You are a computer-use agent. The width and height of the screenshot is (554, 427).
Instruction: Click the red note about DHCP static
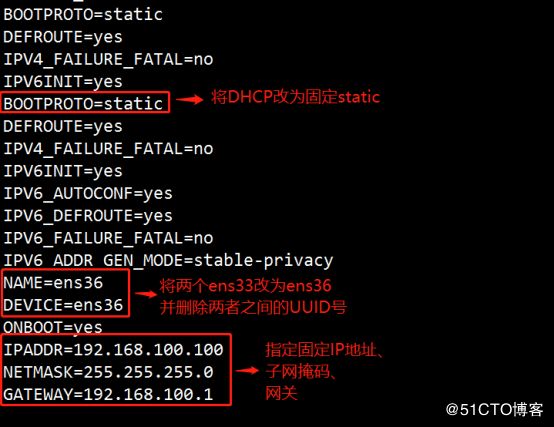pyautogui.click(x=295, y=97)
